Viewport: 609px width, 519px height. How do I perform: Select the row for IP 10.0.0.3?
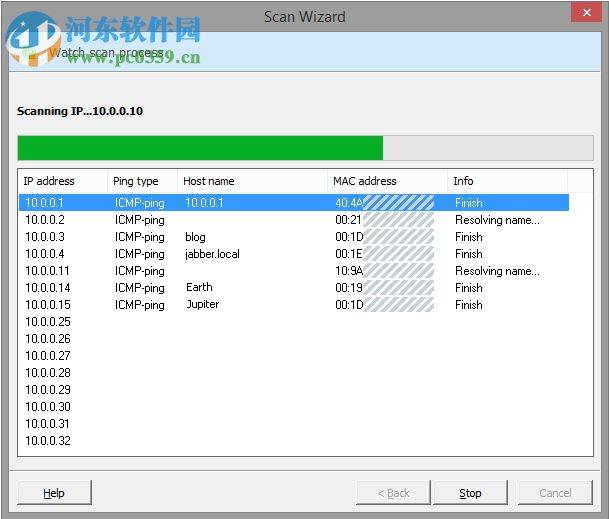coord(294,237)
